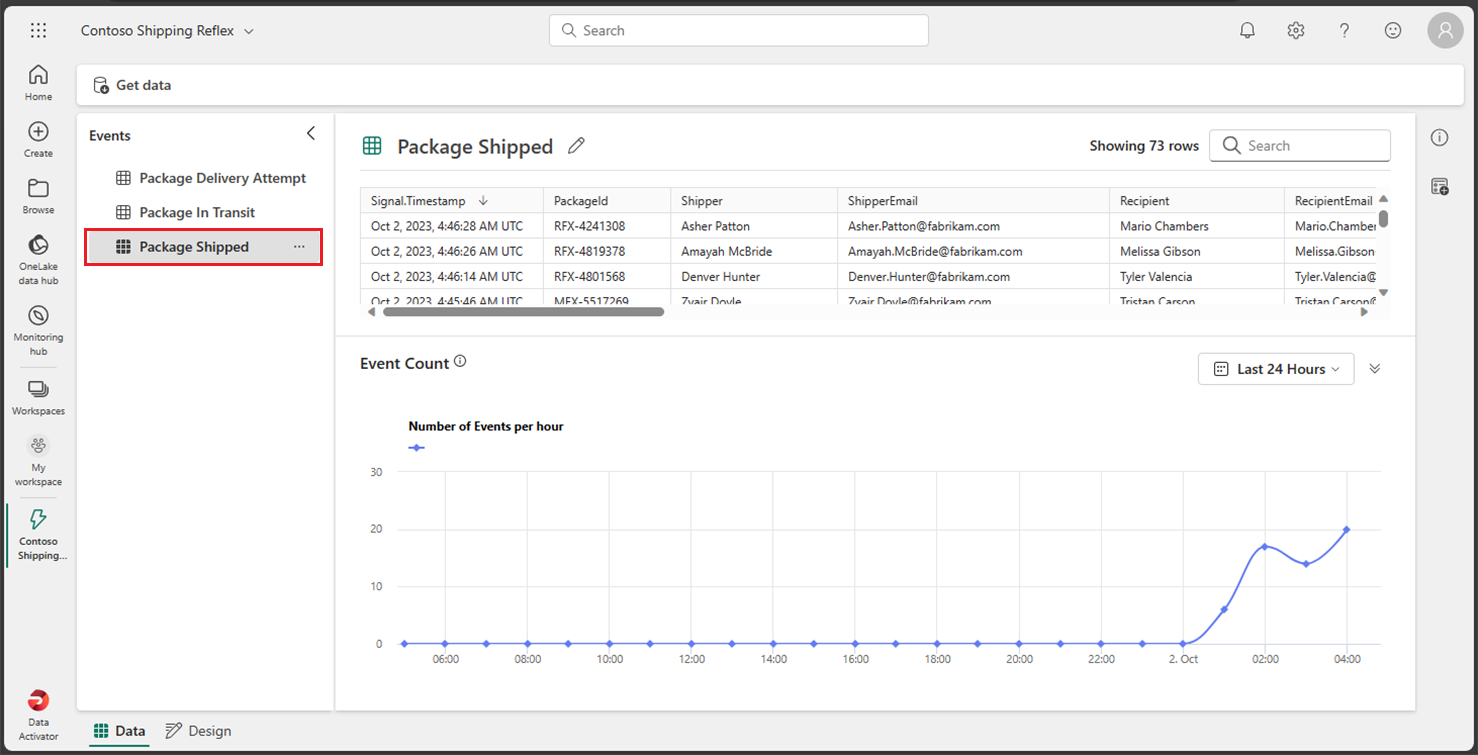Open the data pane icon below info

(1439, 186)
